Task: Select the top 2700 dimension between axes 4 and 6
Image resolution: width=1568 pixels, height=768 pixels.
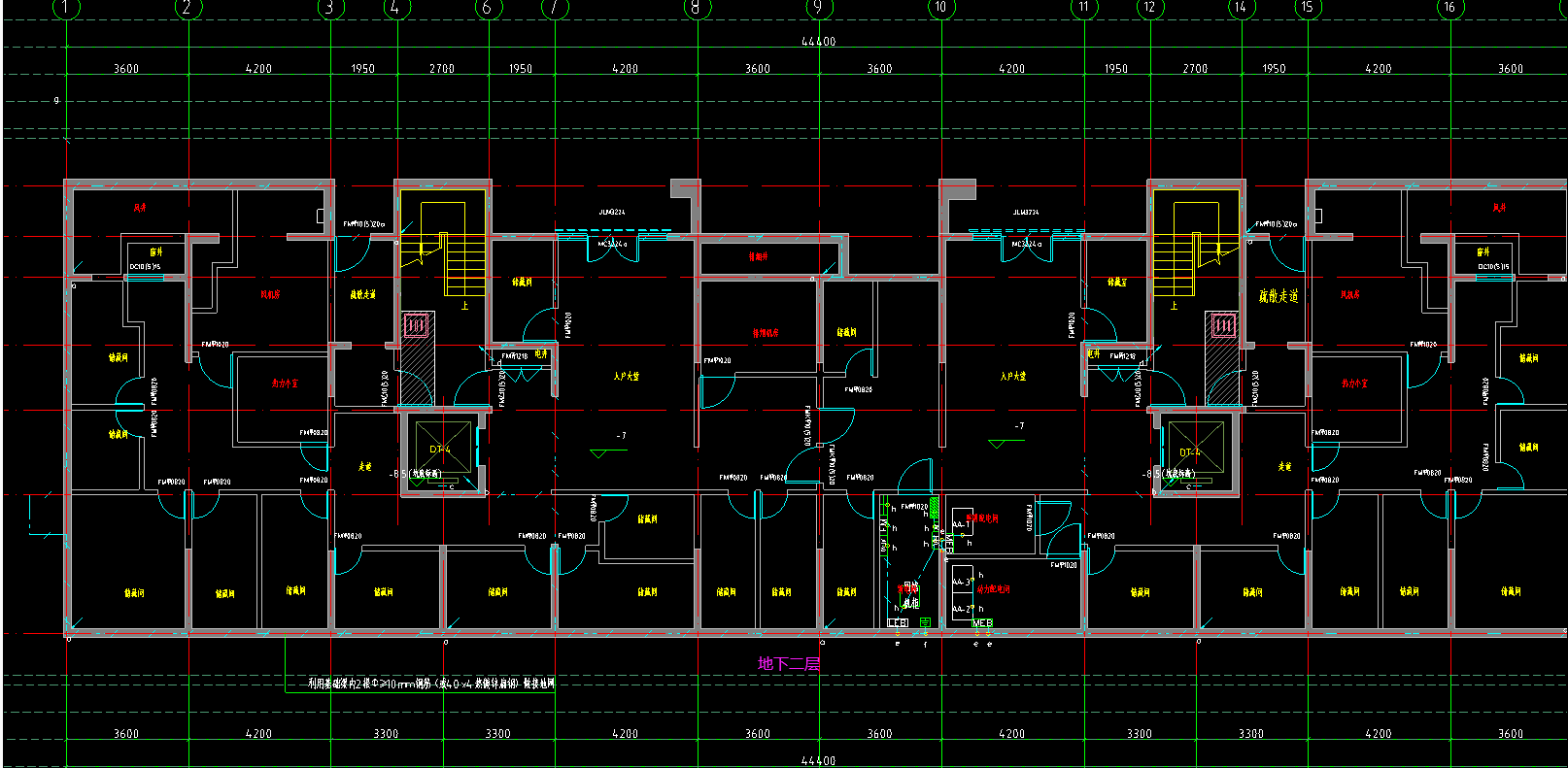Action: [x=442, y=69]
